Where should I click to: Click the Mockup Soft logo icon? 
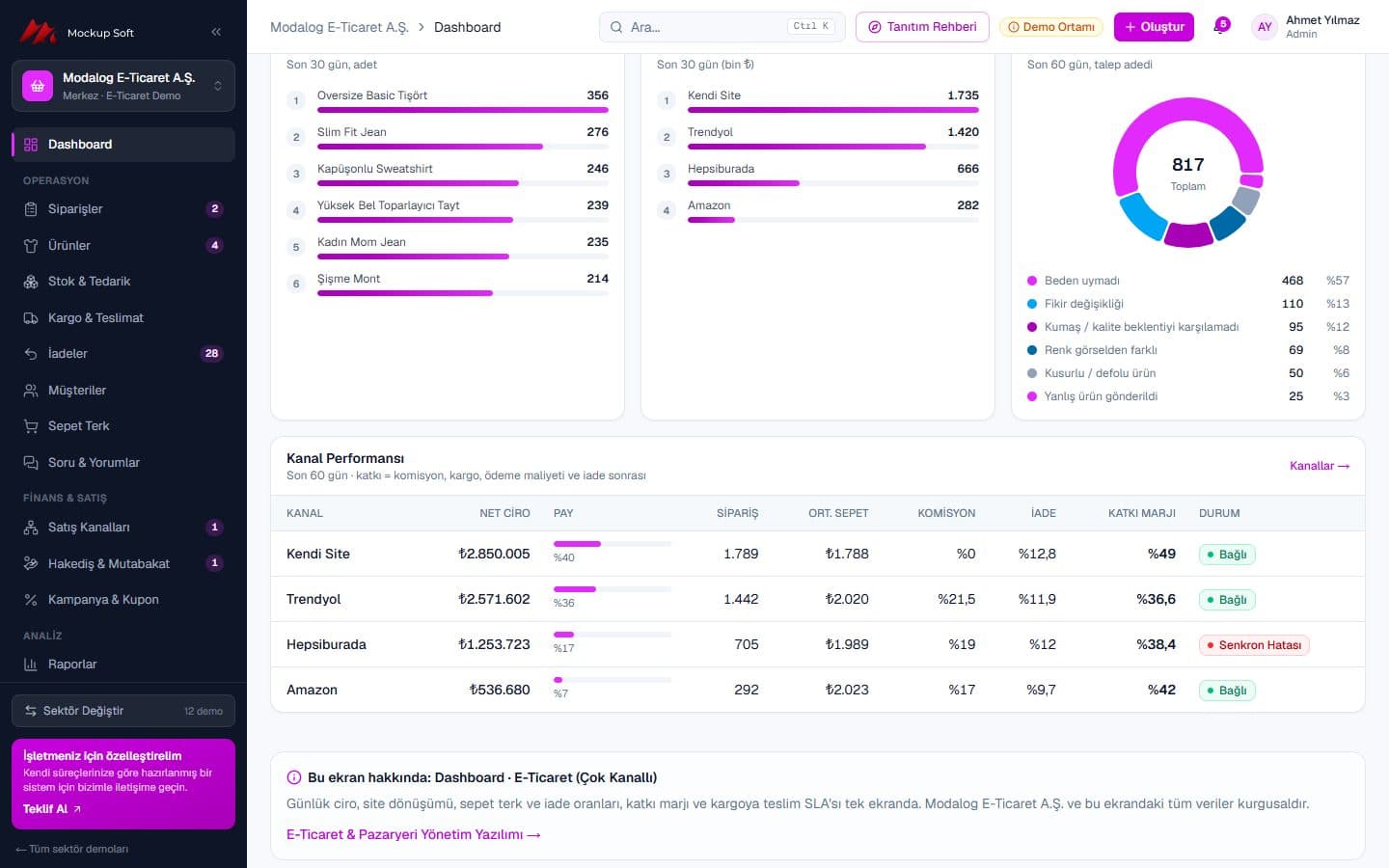tap(39, 32)
